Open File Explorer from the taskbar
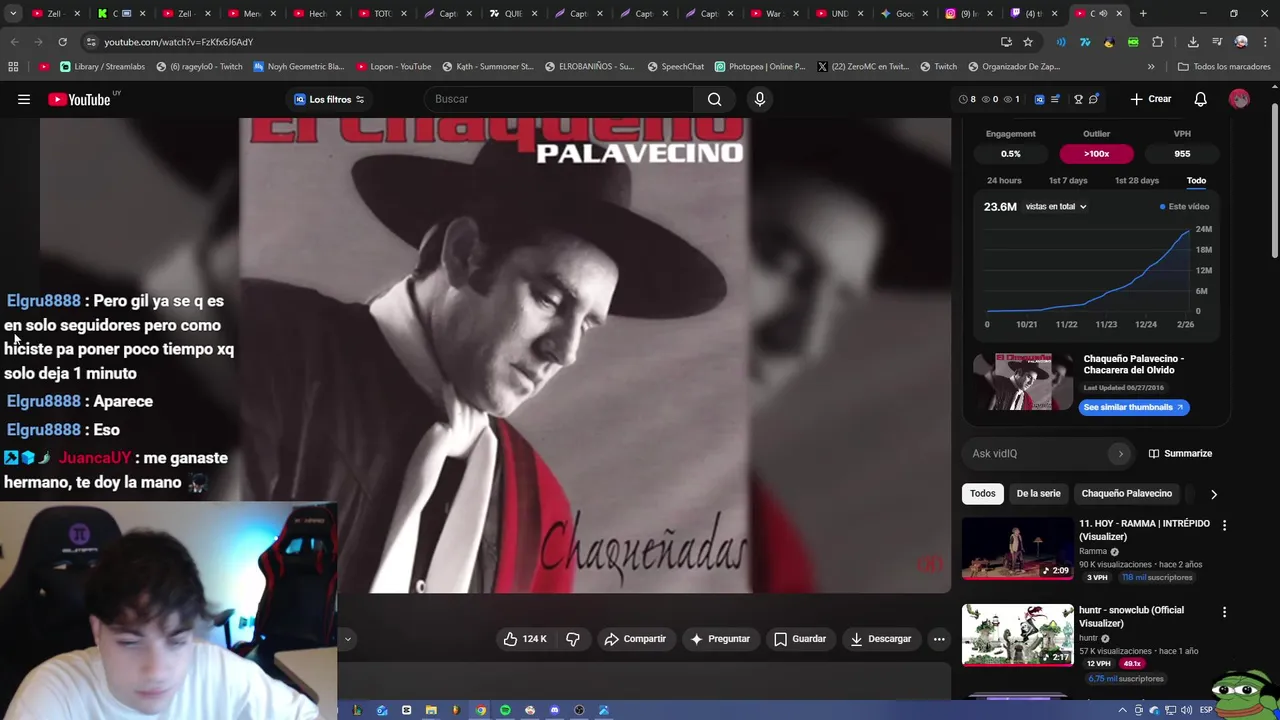 [431, 710]
